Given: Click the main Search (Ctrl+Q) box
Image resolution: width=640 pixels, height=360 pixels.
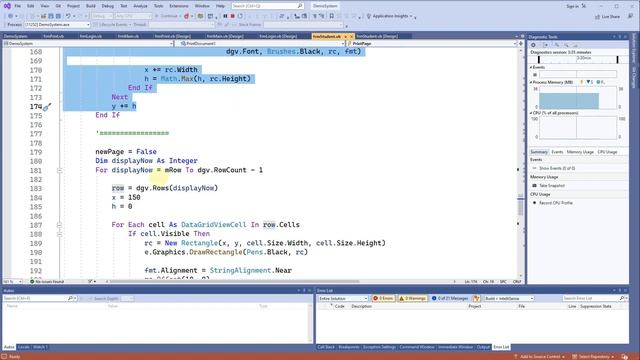Looking at the screenshot, I should click(267, 6).
